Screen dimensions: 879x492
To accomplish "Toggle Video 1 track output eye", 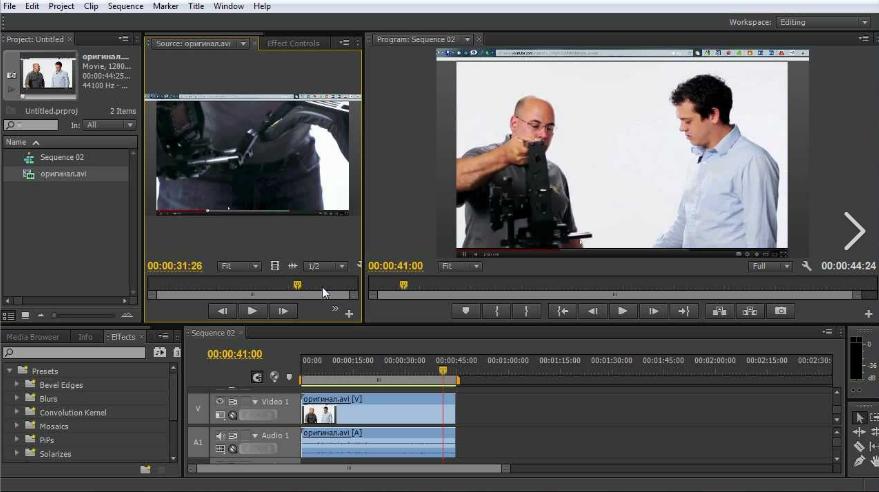I will tap(220, 402).
